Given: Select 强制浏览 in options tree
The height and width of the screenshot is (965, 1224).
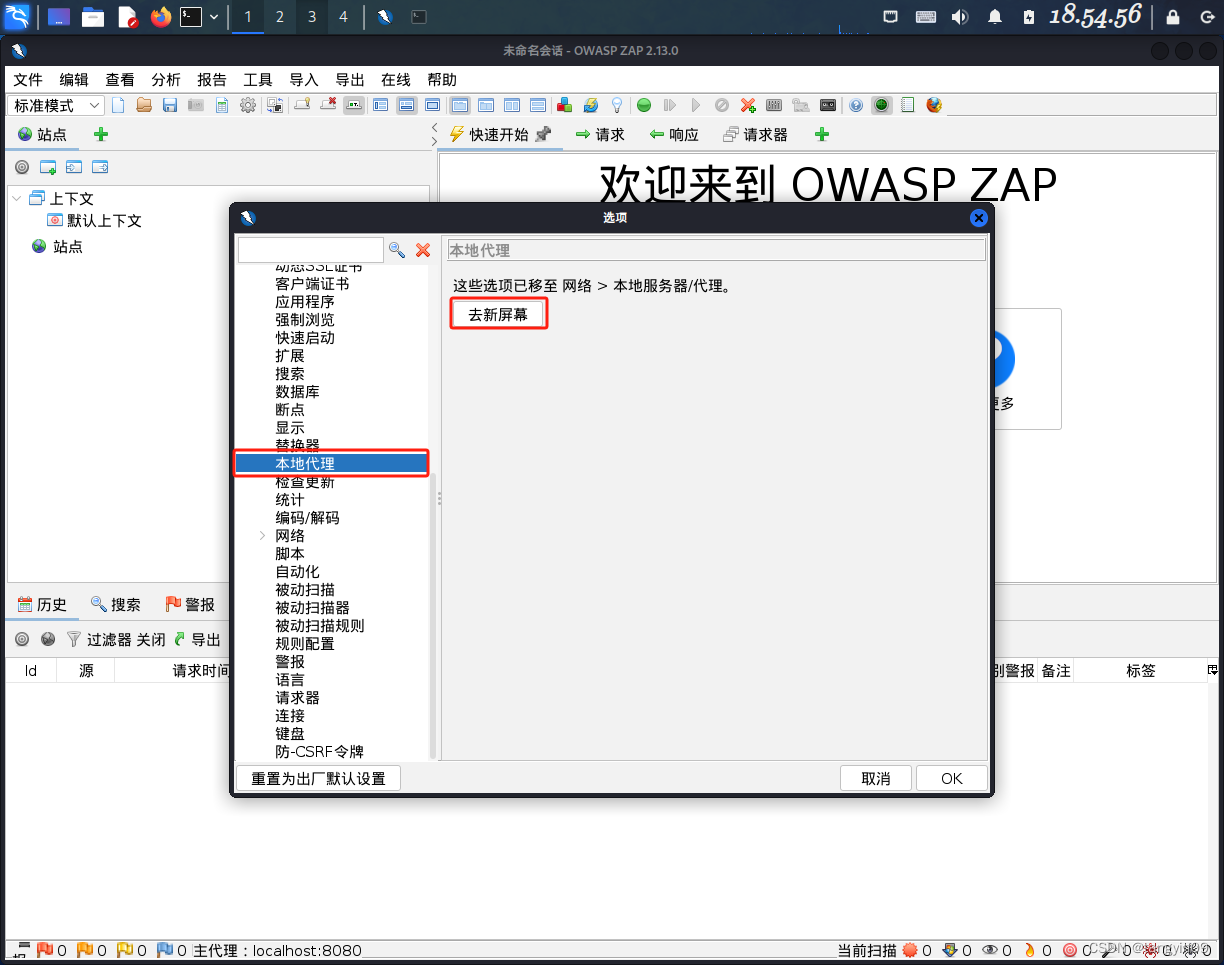Looking at the screenshot, I should click(x=305, y=320).
